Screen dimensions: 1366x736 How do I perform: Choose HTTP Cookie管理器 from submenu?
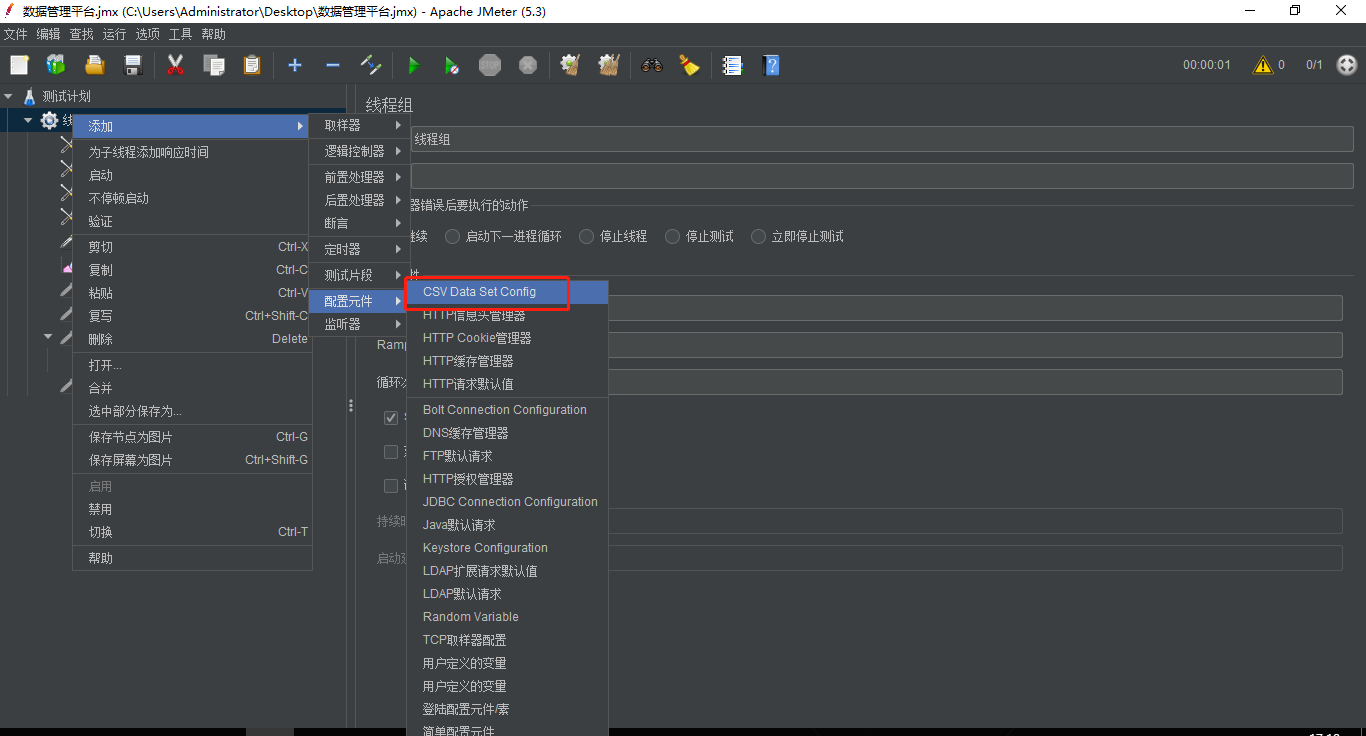pos(508,338)
